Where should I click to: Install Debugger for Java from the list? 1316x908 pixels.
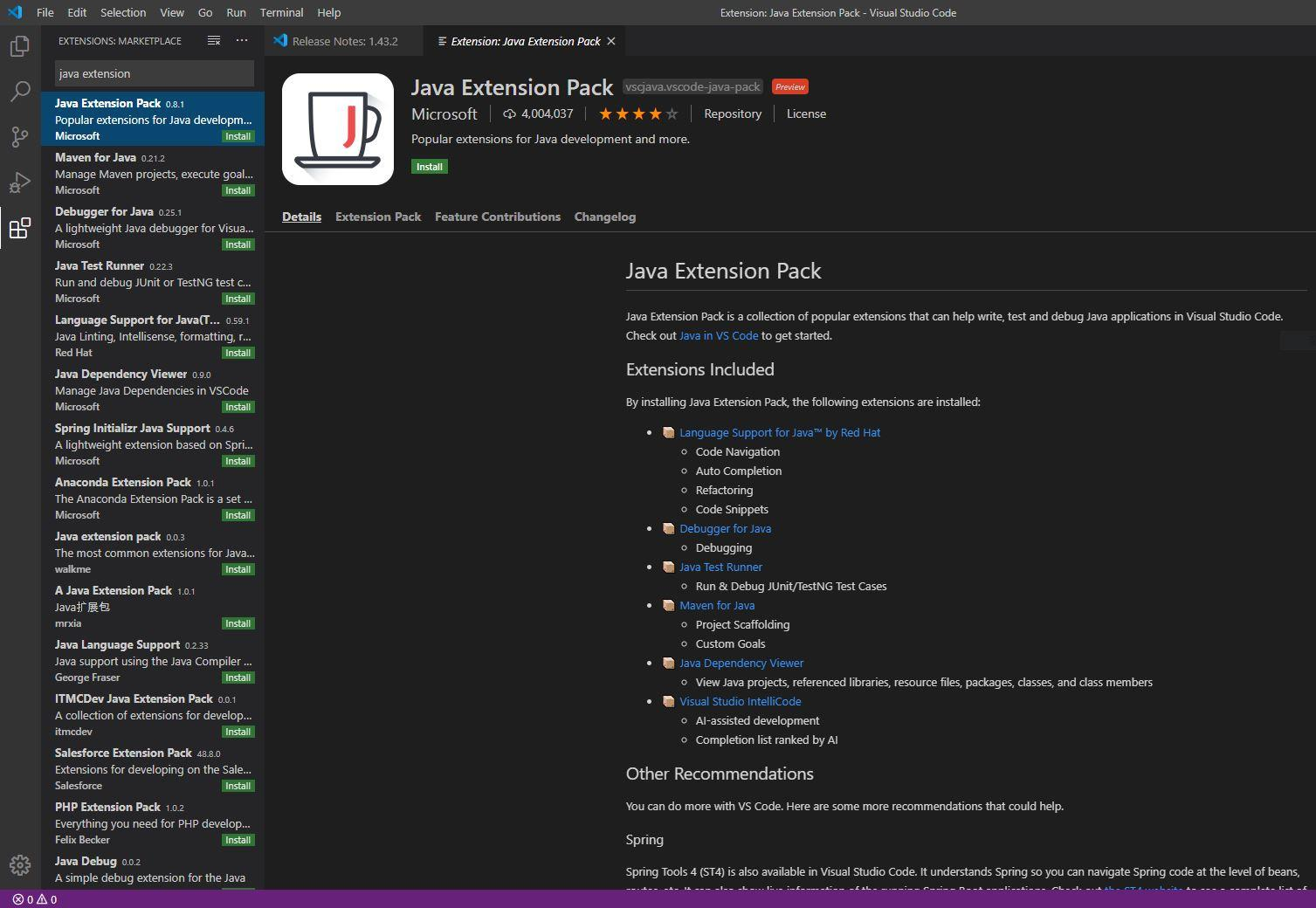click(238, 244)
